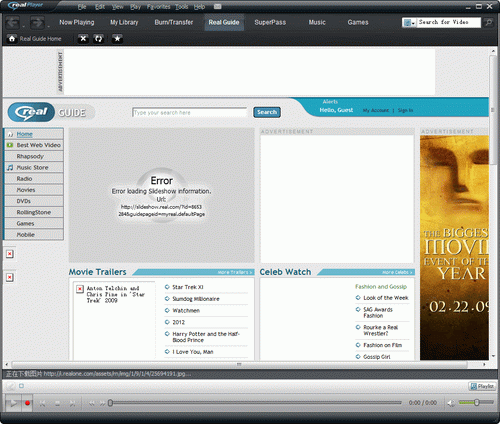This screenshot has width=500, height=424.
Task: Click the vertical scrollbar of the page
Action: (x=493, y=110)
